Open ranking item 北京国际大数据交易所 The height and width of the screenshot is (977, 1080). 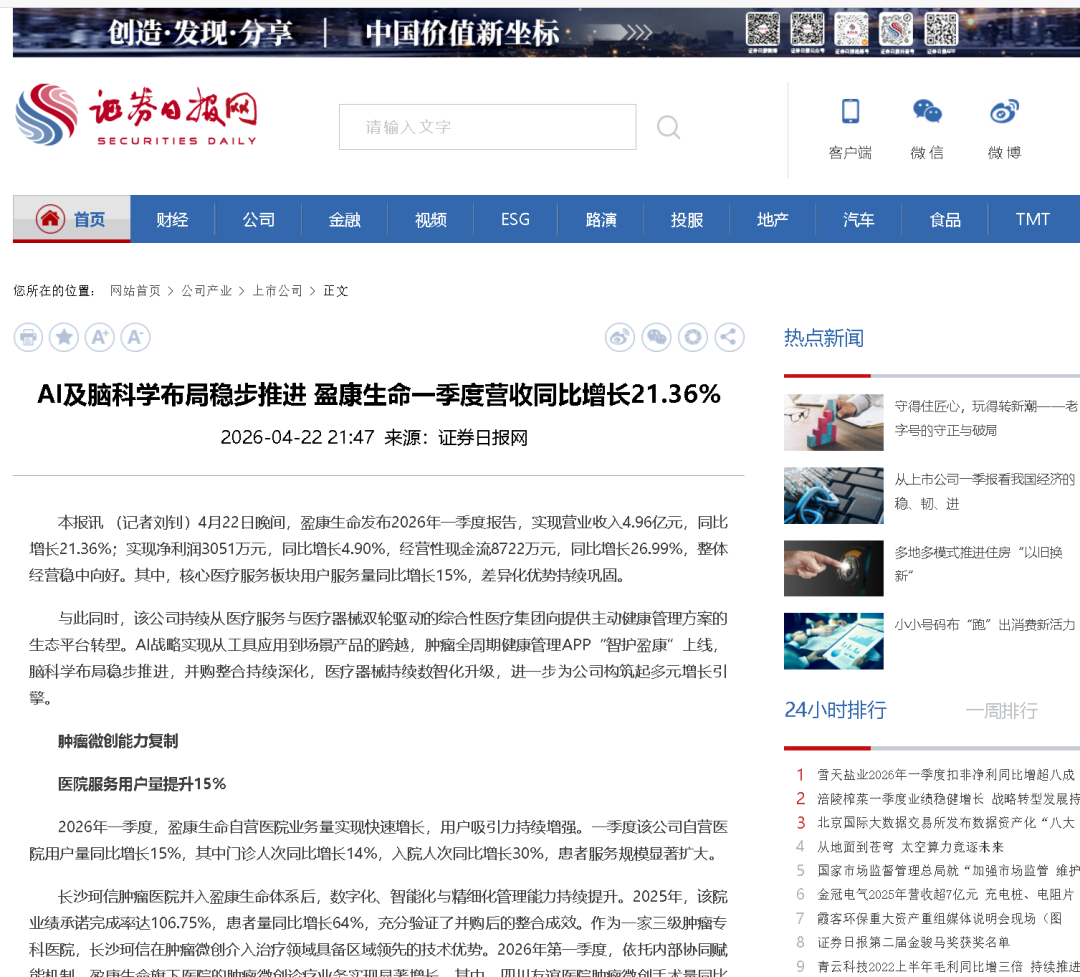[x=946, y=823]
